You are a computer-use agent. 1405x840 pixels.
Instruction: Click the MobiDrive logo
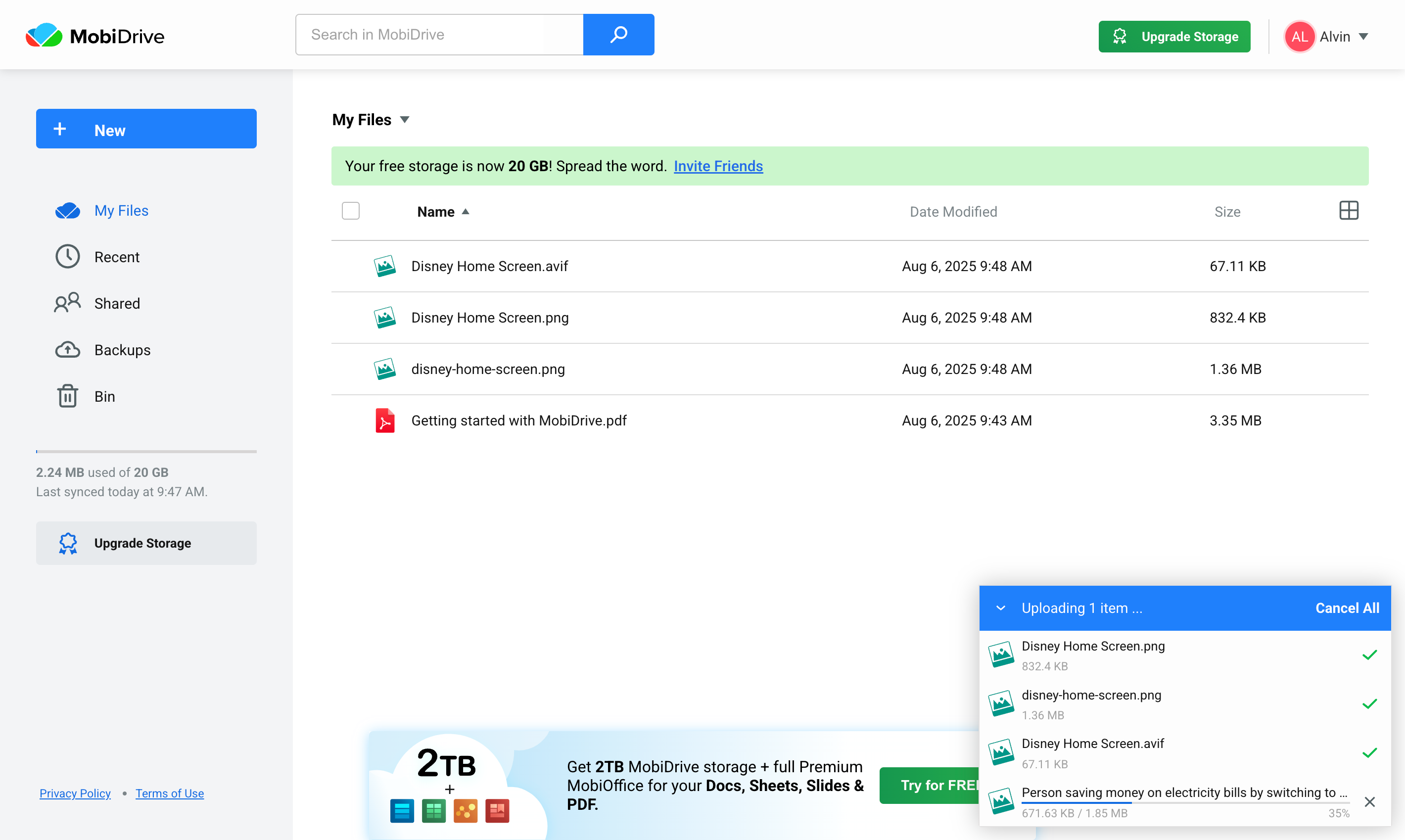click(94, 35)
